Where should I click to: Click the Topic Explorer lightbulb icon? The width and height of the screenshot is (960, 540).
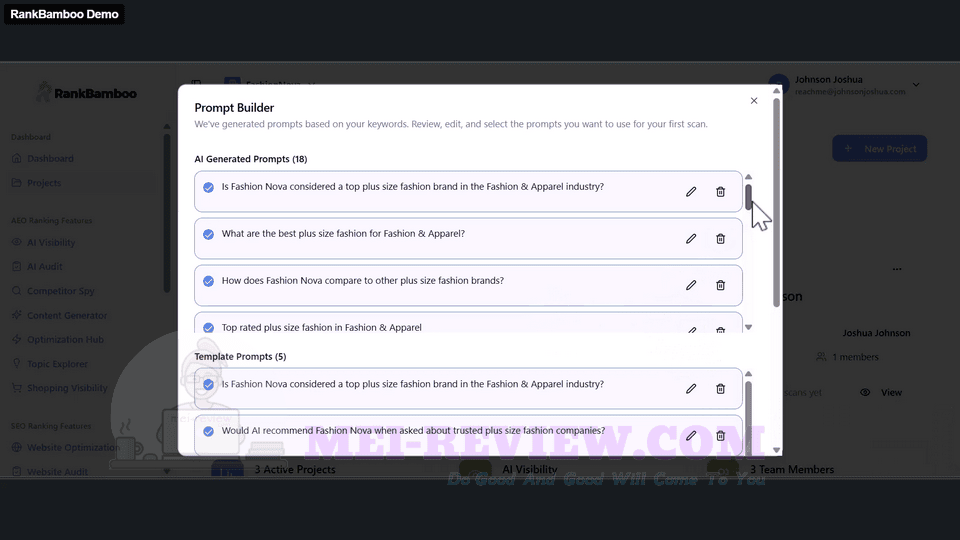(17, 364)
